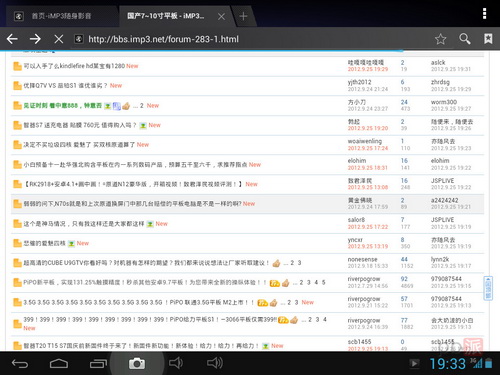The height and width of the screenshot is (375, 500).
Task: Select the 国产7~10寸平板 - iMP3 tab
Action: click(x=166, y=16)
